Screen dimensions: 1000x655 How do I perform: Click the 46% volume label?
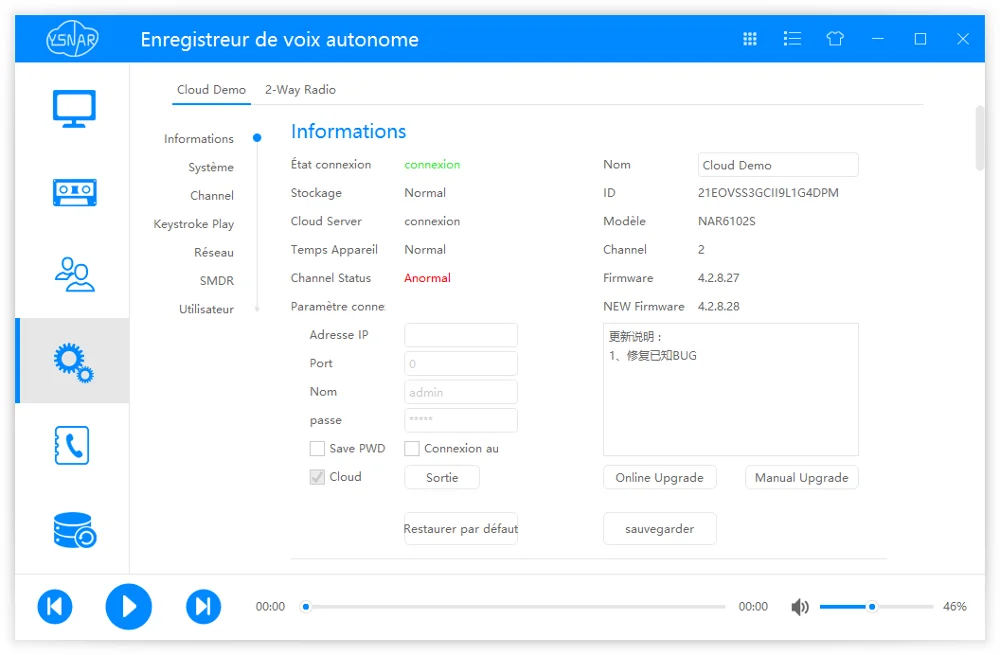[955, 607]
